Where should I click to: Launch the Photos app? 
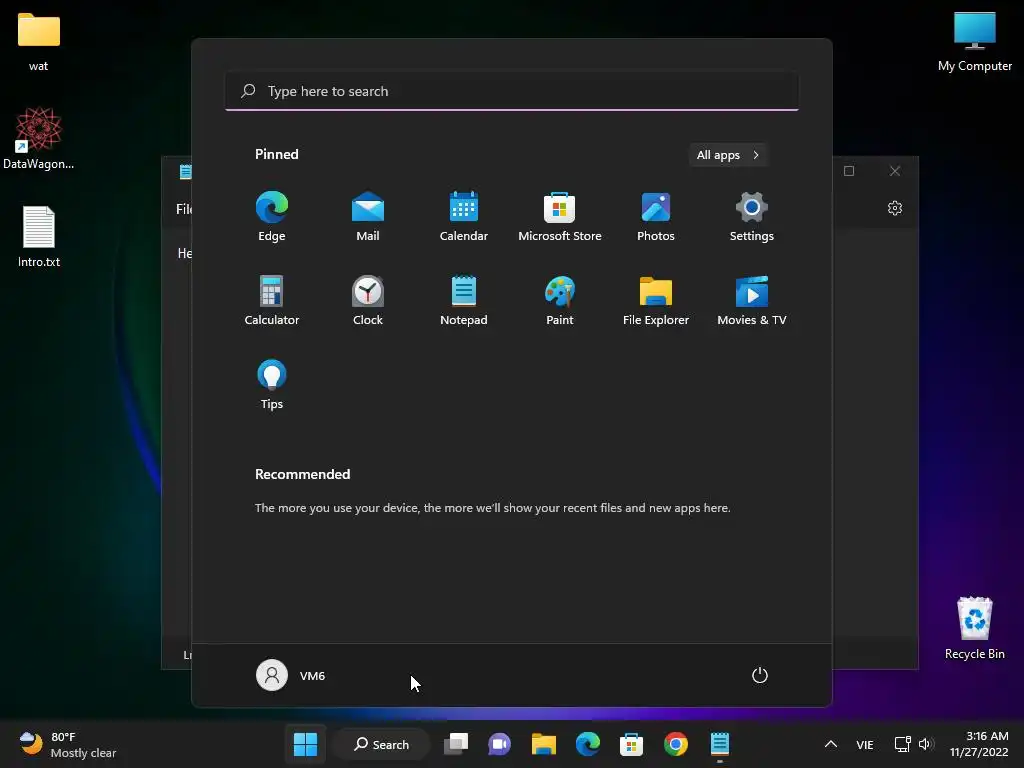coord(656,216)
